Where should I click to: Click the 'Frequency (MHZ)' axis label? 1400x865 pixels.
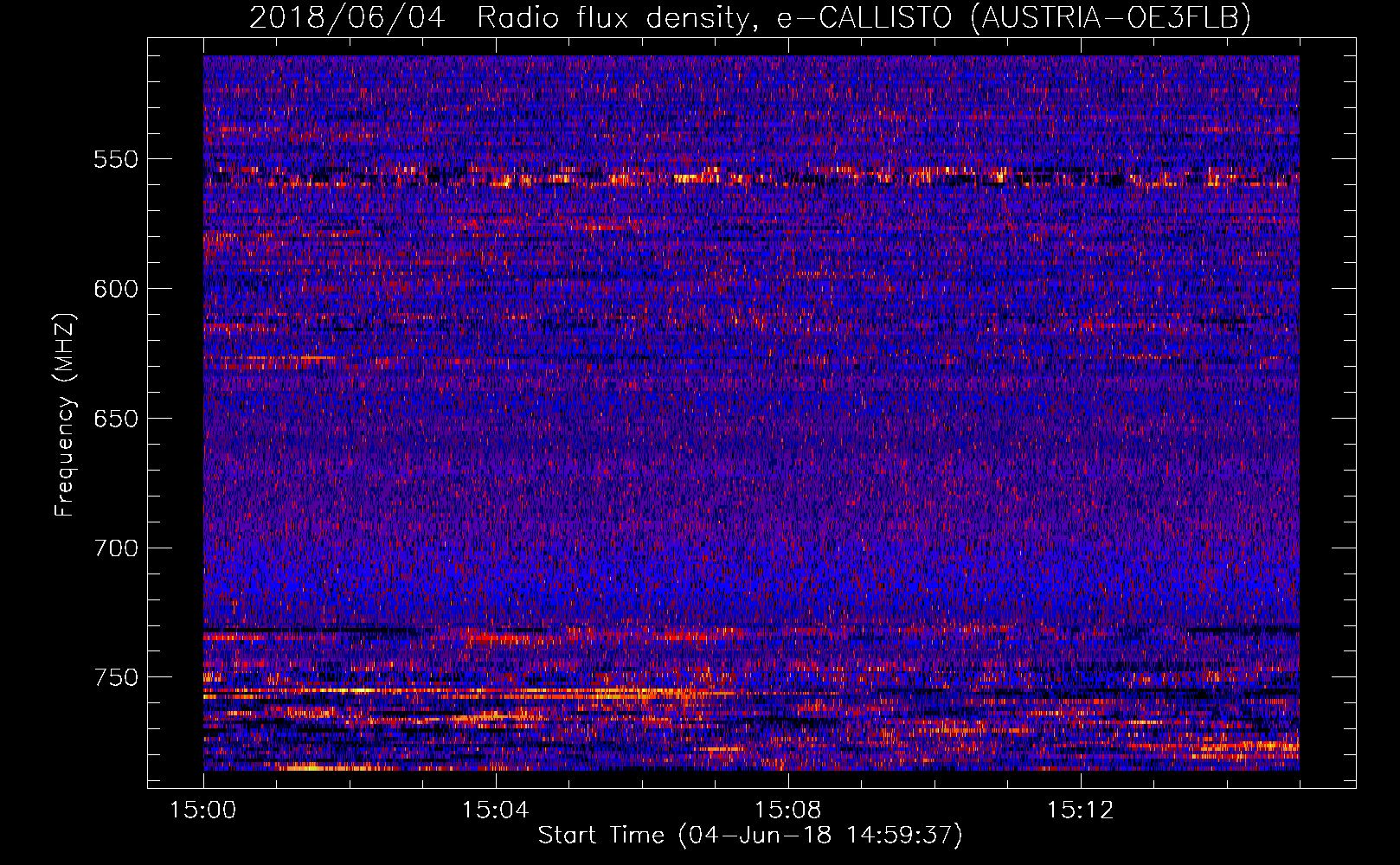click(66, 414)
